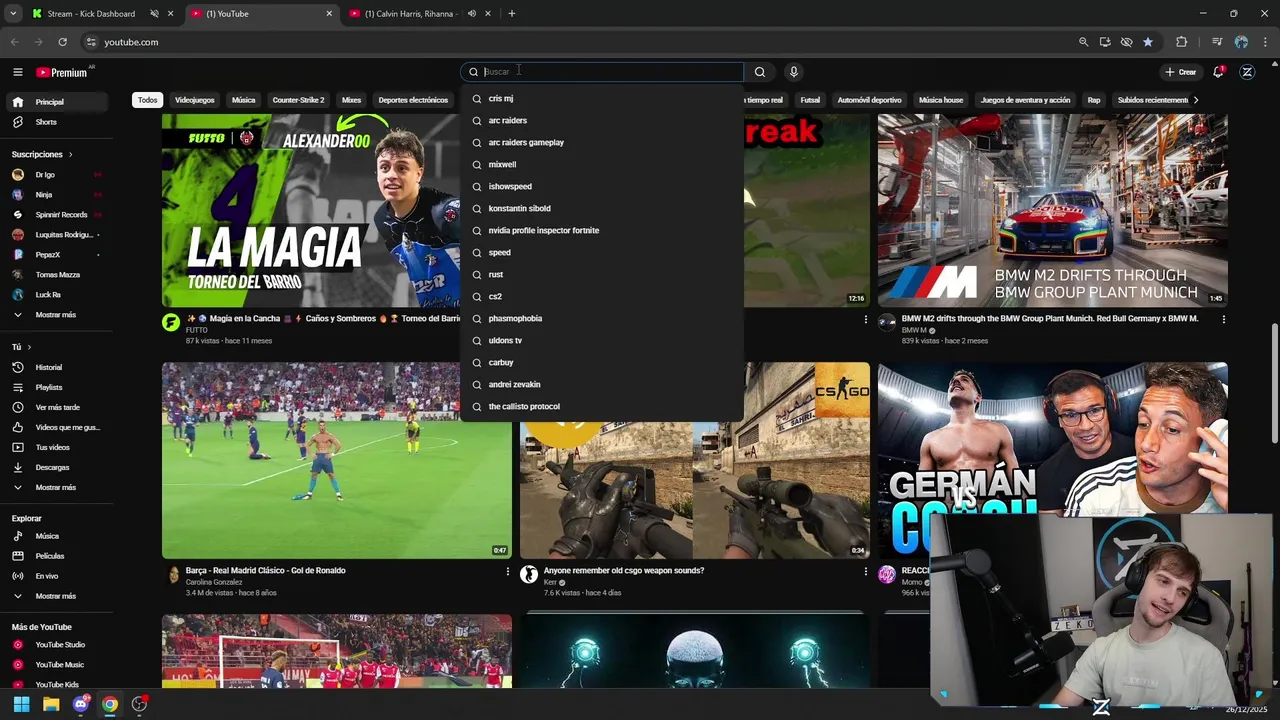Choose search suggestion 'ishowspeed'

point(602,187)
